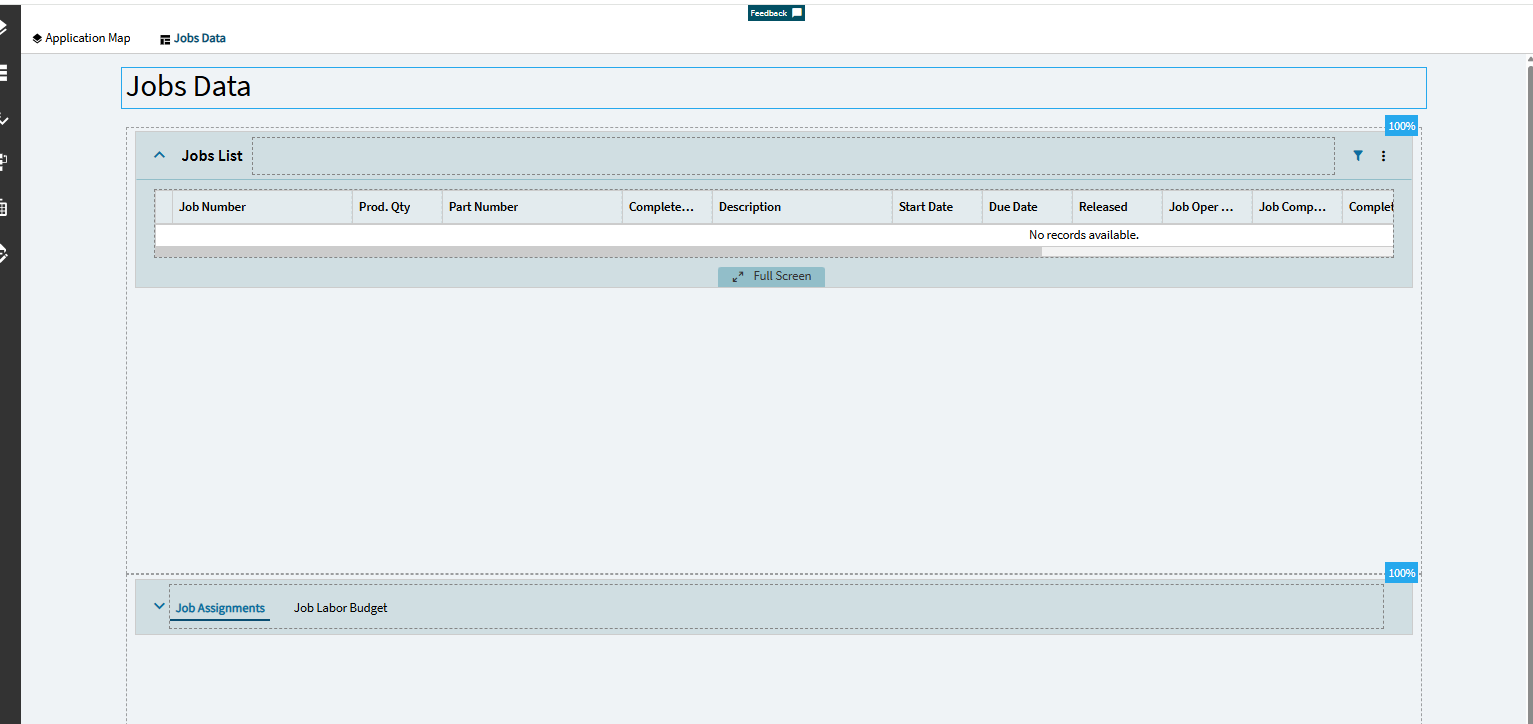The image size is (1533, 724).
Task: Click the Part Number column header
Action: (x=532, y=207)
